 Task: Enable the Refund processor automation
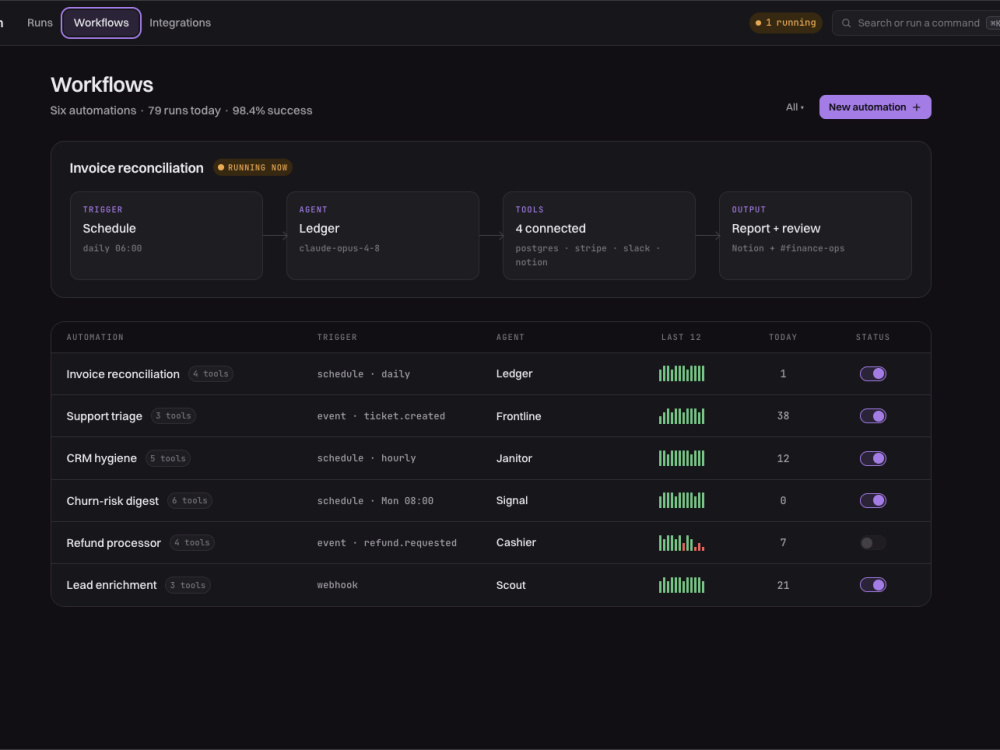873,543
